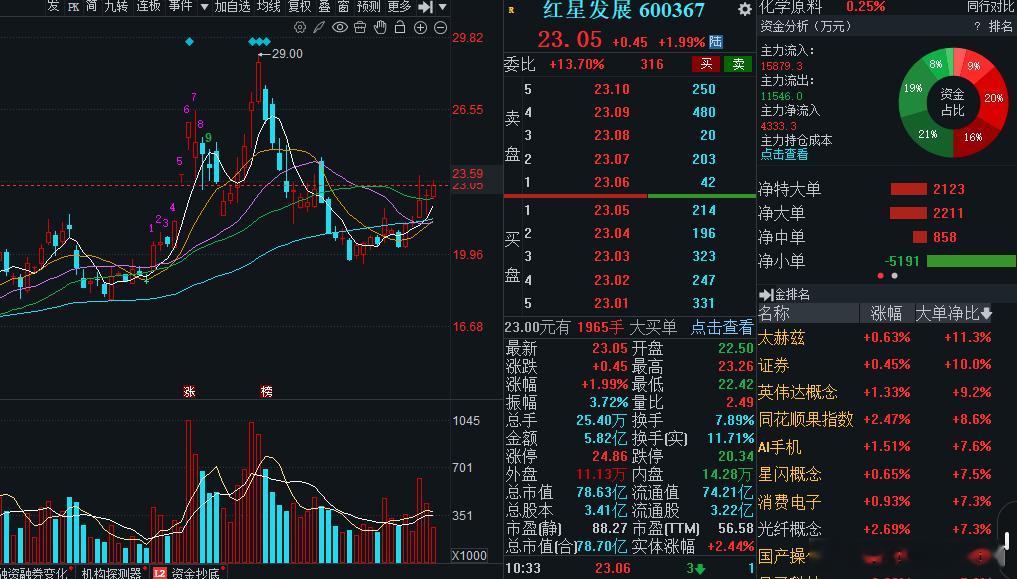Click the green 卖 sell button

pos(738,64)
